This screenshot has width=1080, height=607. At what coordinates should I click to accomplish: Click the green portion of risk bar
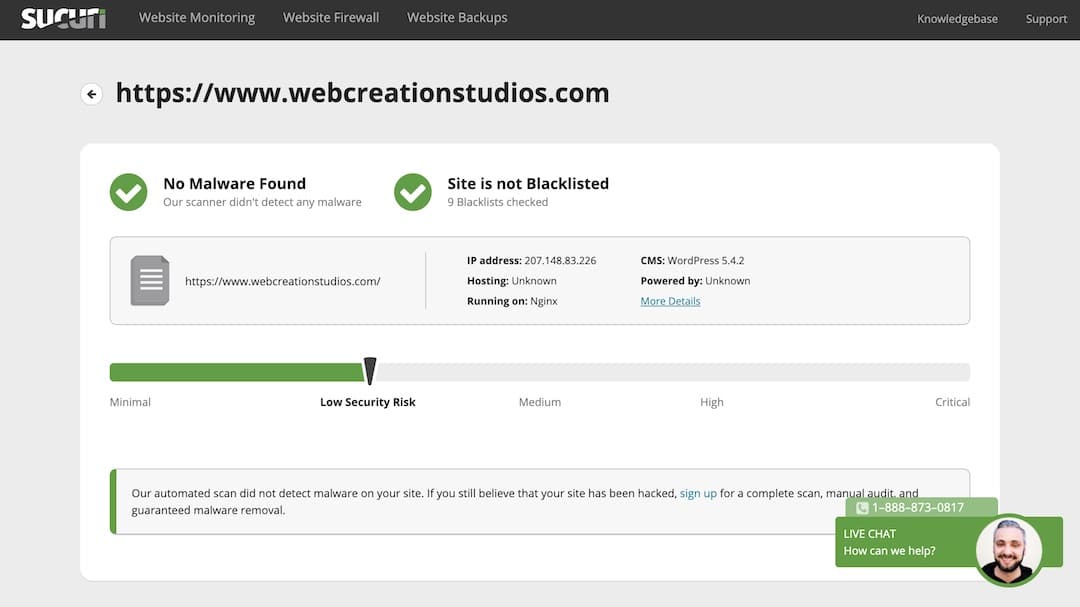(237, 372)
